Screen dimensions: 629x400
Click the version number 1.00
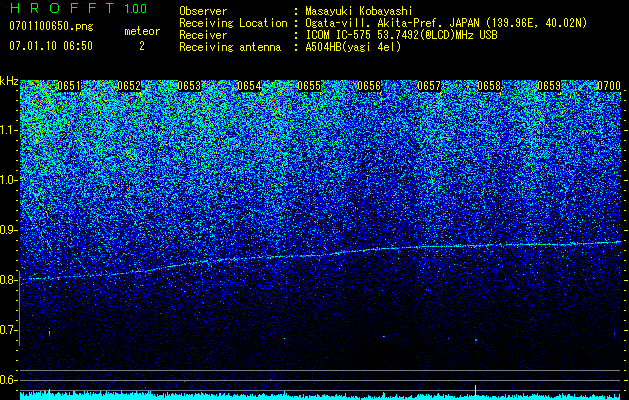136,9
